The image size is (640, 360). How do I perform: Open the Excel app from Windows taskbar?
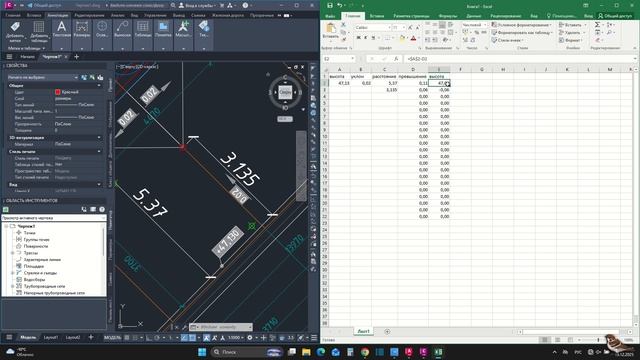click(438, 352)
